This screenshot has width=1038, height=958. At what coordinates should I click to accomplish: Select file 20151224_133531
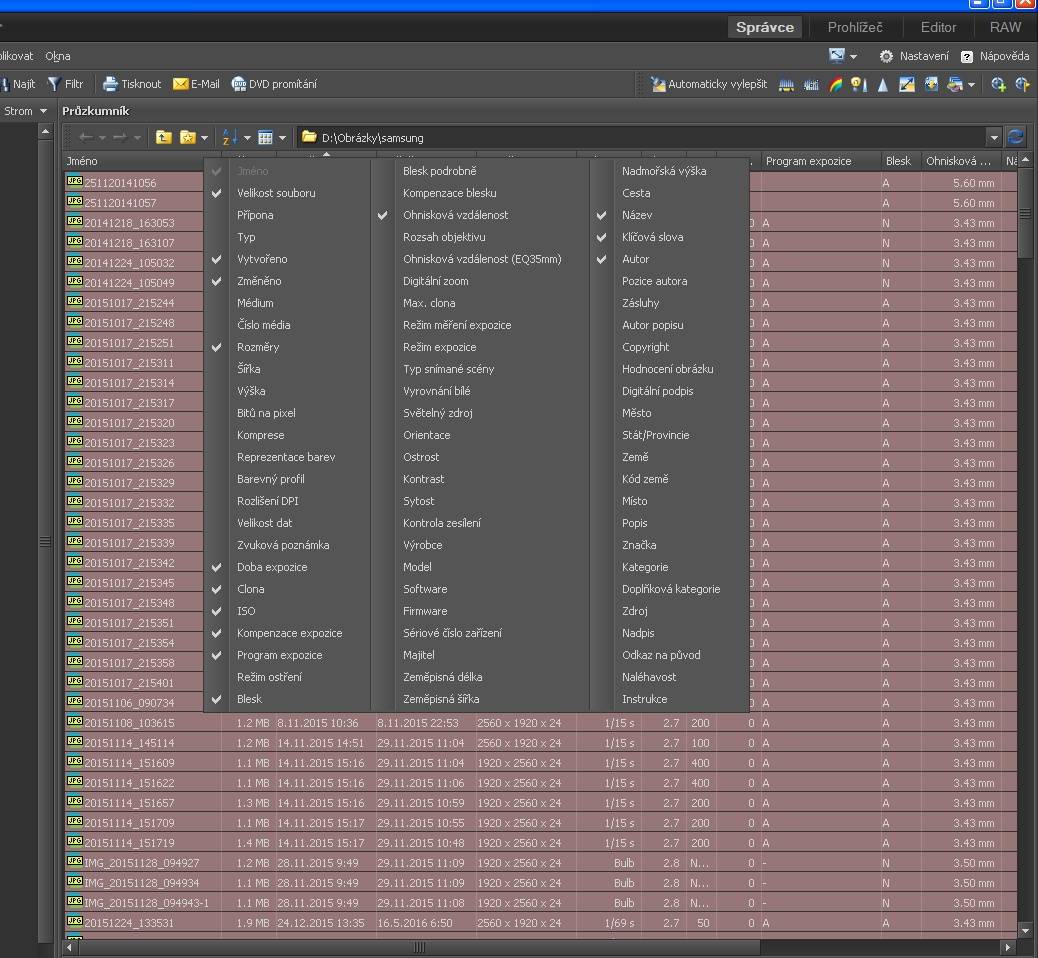(129, 923)
